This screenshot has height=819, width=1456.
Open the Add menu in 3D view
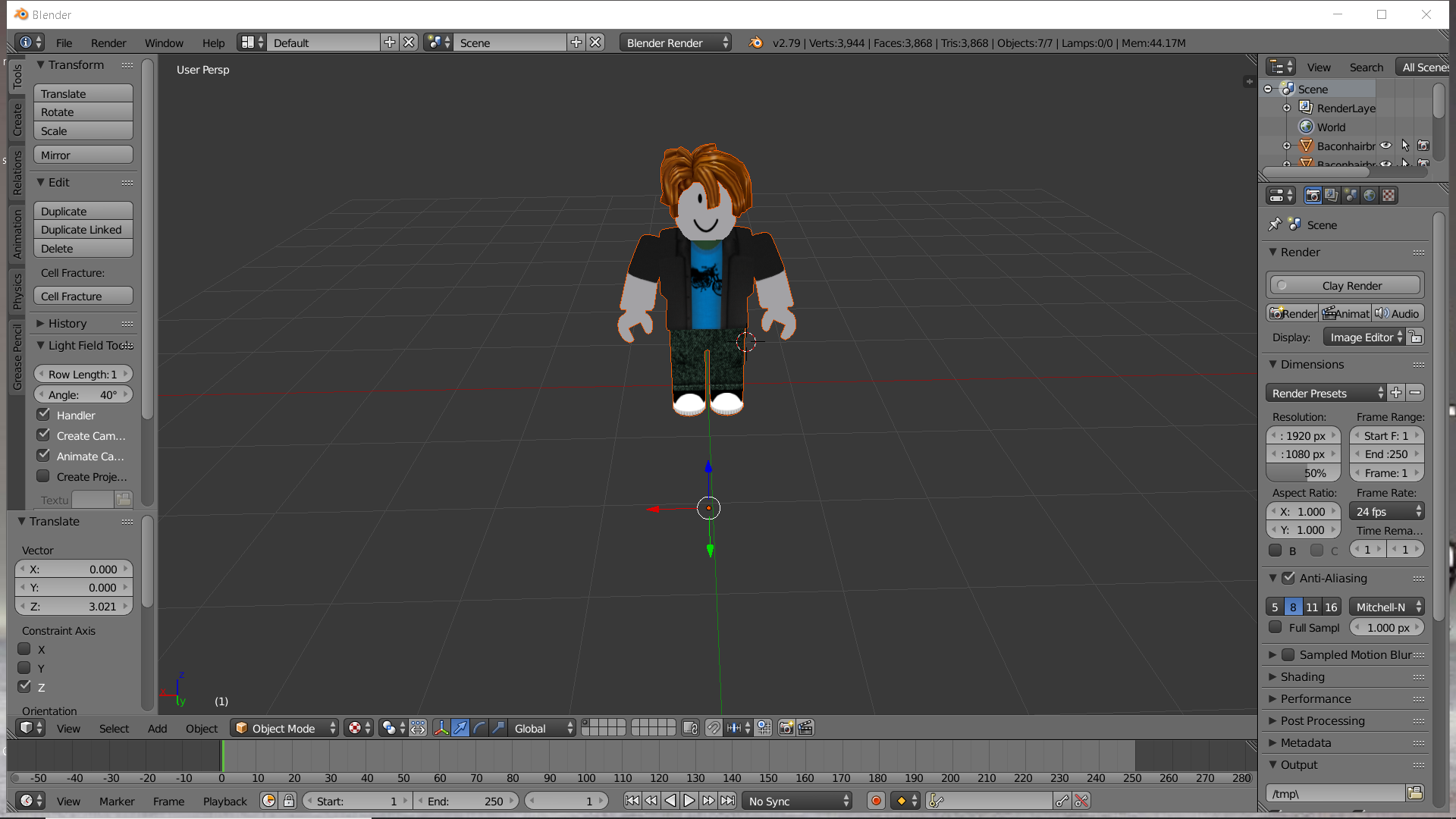[157, 729]
